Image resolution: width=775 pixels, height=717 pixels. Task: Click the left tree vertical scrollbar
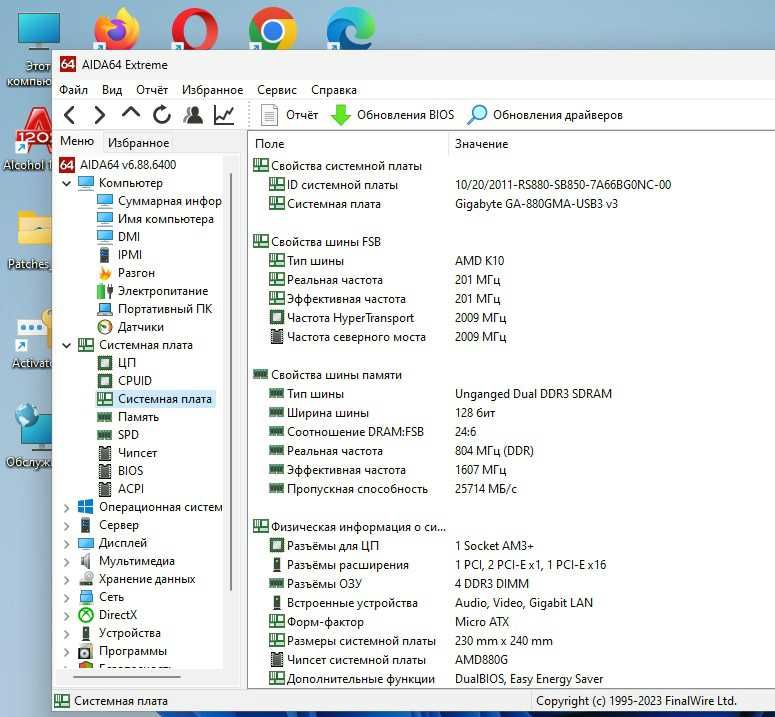click(230, 381)
